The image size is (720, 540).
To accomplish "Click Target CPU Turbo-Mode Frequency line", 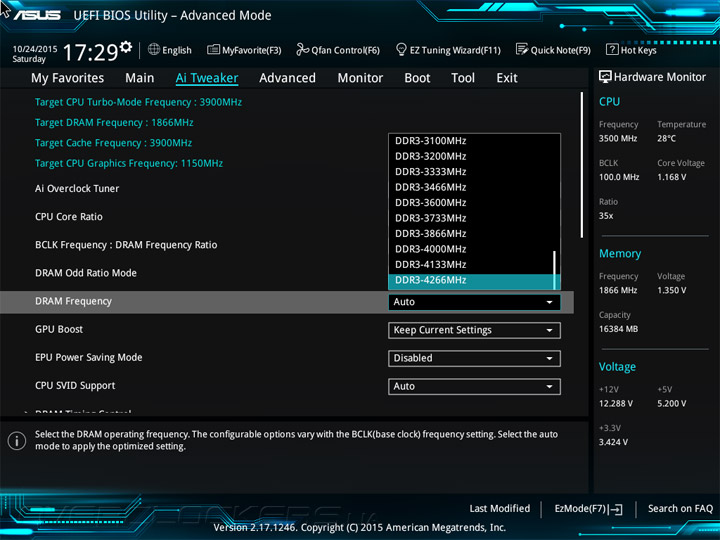I will tap(138, 102).
